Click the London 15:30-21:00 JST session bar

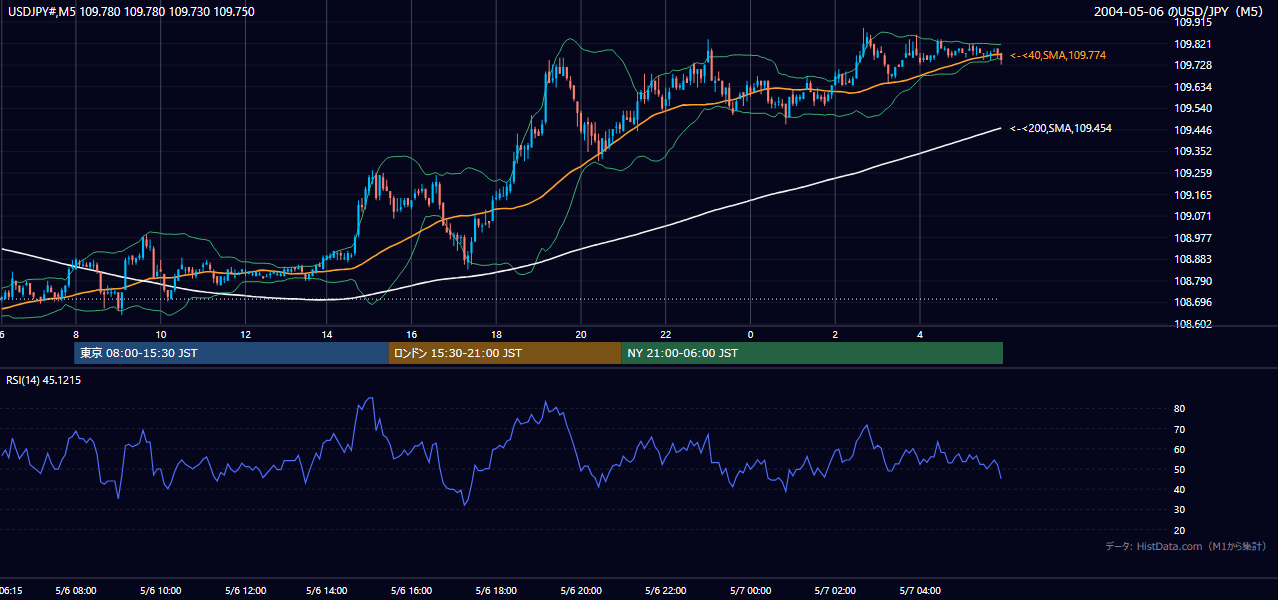coord(505,353)
